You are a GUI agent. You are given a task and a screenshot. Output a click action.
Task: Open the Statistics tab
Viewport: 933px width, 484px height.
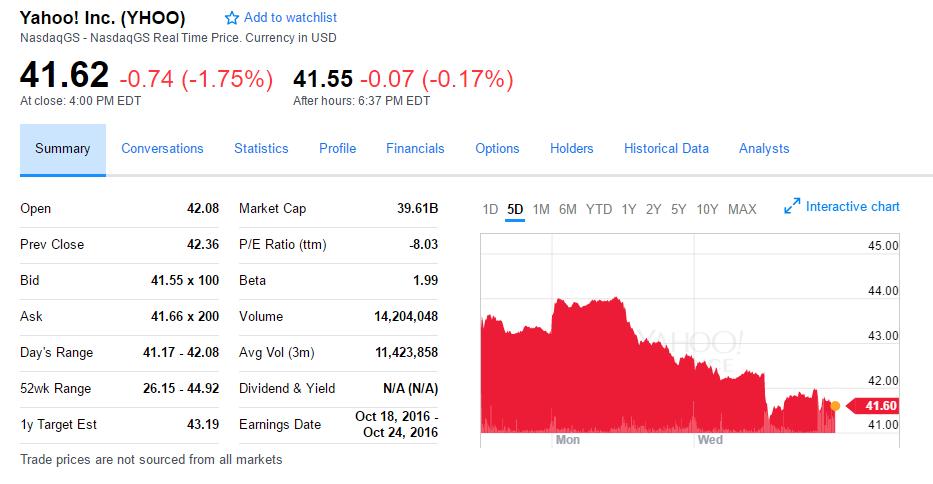click(x=261, y=149)
